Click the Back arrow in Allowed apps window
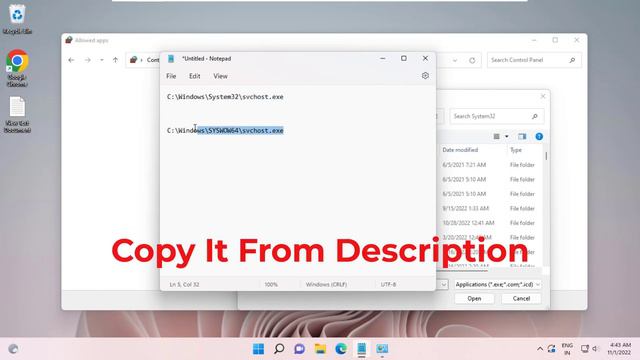 click(x=71, y=60)
